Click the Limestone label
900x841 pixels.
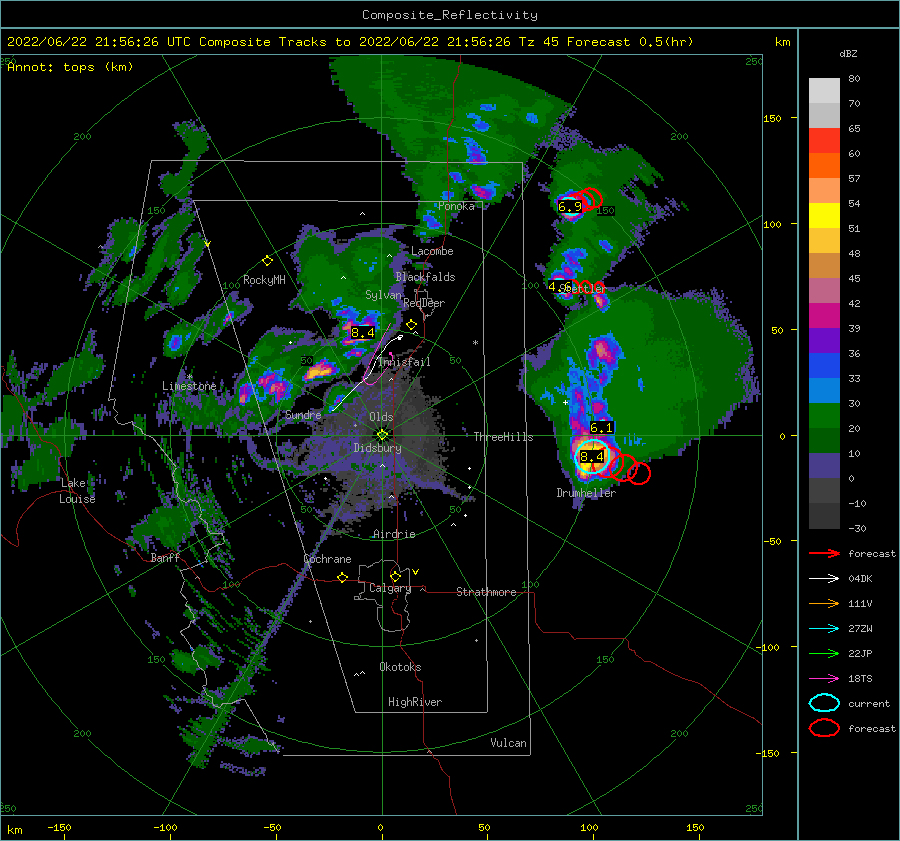(x=189, y=386)
